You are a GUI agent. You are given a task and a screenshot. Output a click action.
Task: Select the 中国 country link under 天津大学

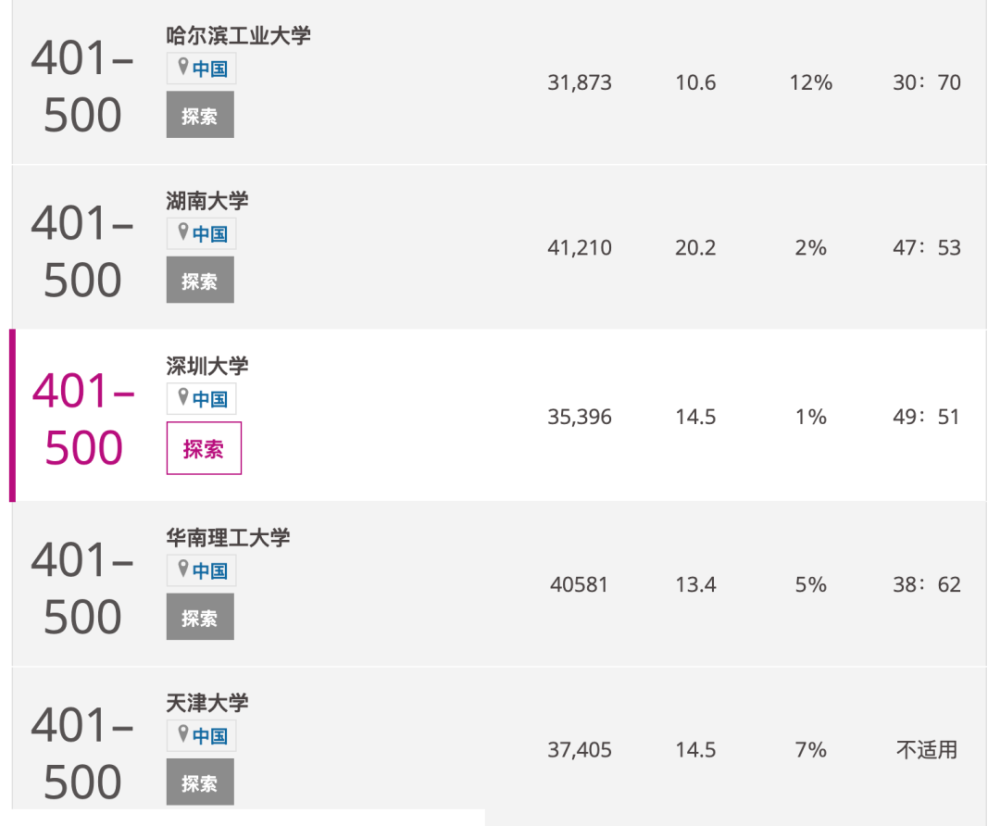pos(210,736)
